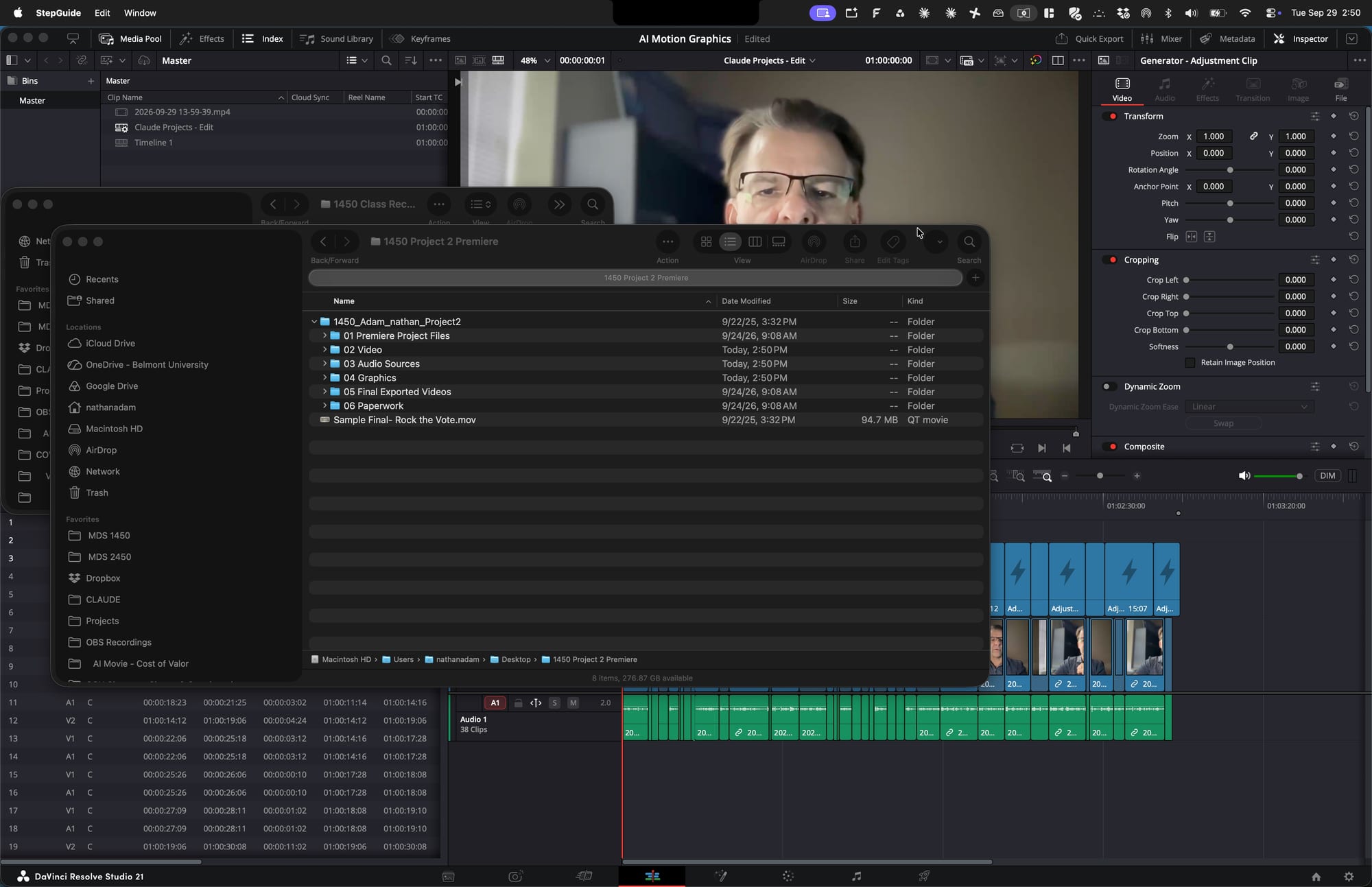Open the Edit page icon
Image resolution: width=1372 pixels, height=887 pixels.
[x=652, y=876]
